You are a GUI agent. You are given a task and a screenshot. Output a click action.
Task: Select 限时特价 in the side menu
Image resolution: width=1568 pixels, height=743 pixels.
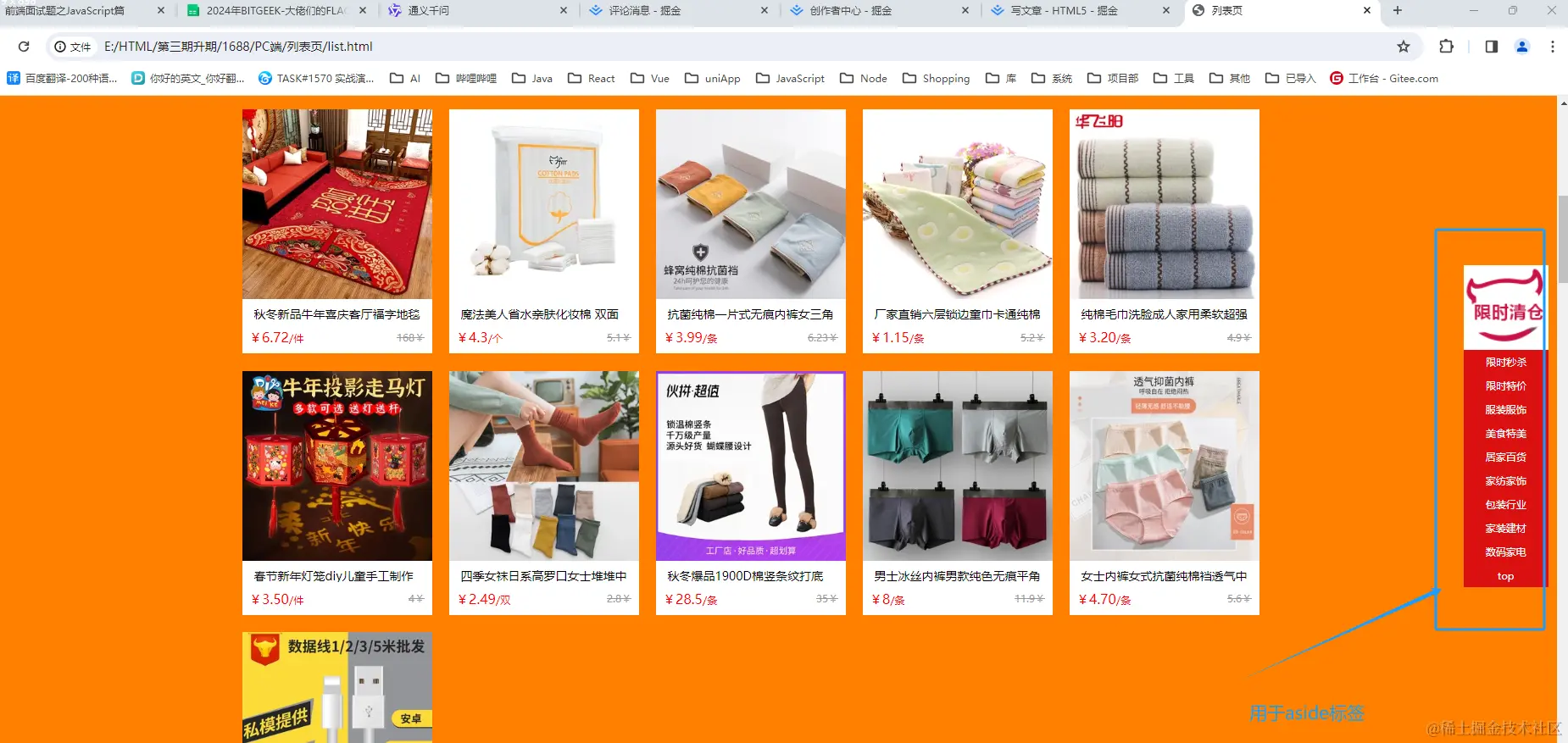[1505, 385]
